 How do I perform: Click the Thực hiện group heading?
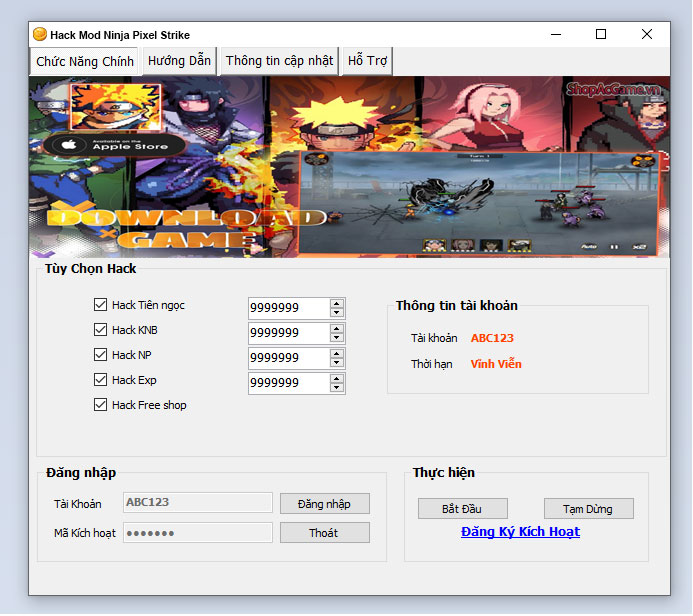pyautogui.click(x=444, y=473)
